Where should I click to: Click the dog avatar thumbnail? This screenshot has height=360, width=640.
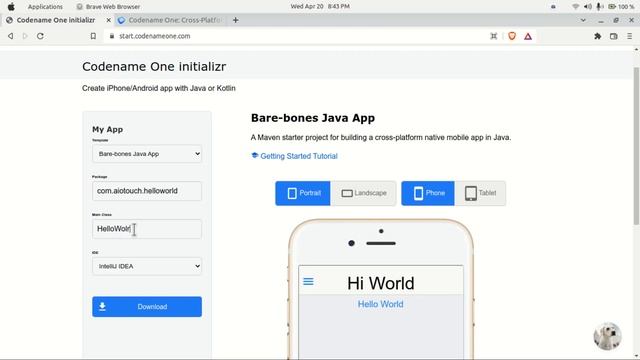pyautogui.click(x=607, y=336)
